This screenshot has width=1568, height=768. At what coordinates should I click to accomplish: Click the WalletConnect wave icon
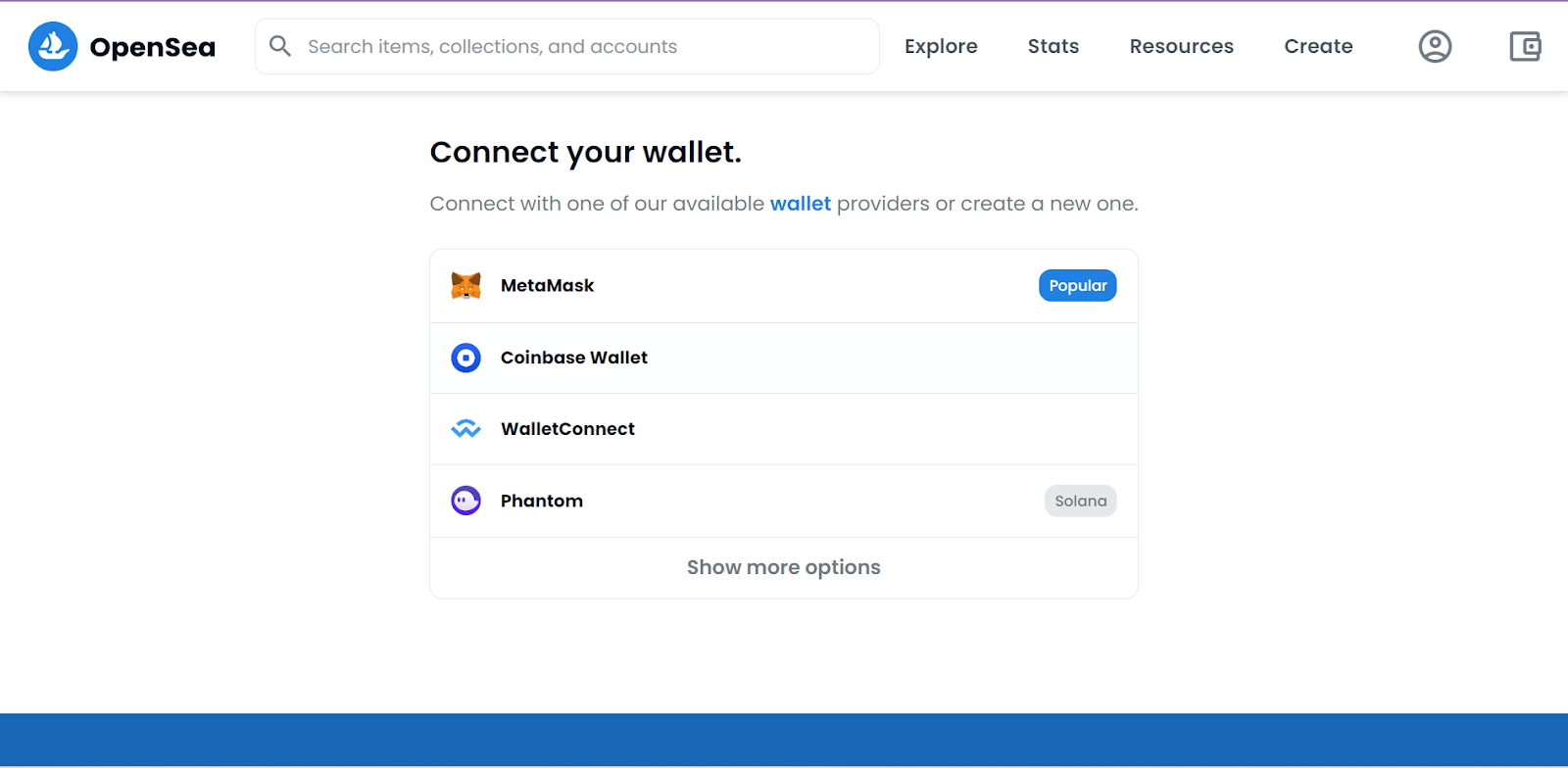click(x=465, y=429)
